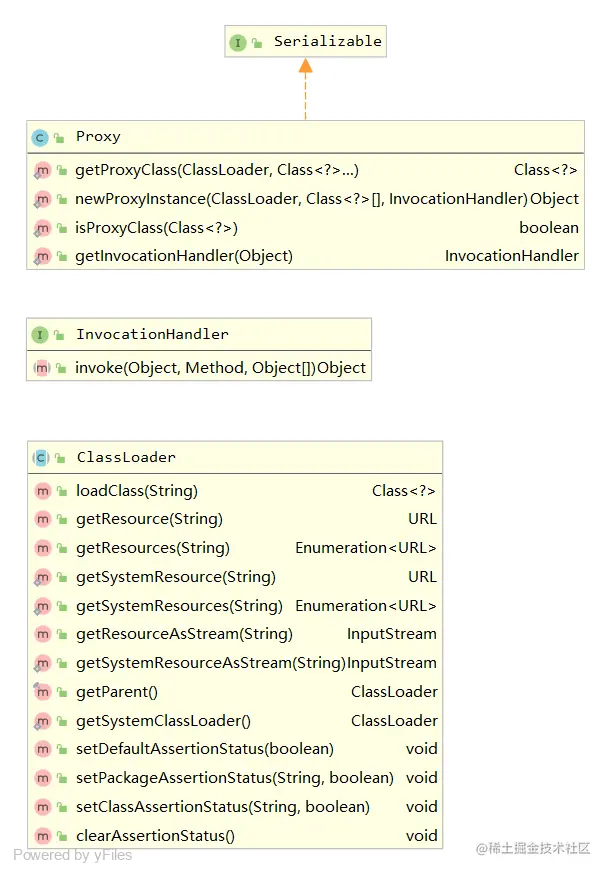Click the getSystemResourceAsStream method icon
The image size is (610, 875).
pos(43,664)
